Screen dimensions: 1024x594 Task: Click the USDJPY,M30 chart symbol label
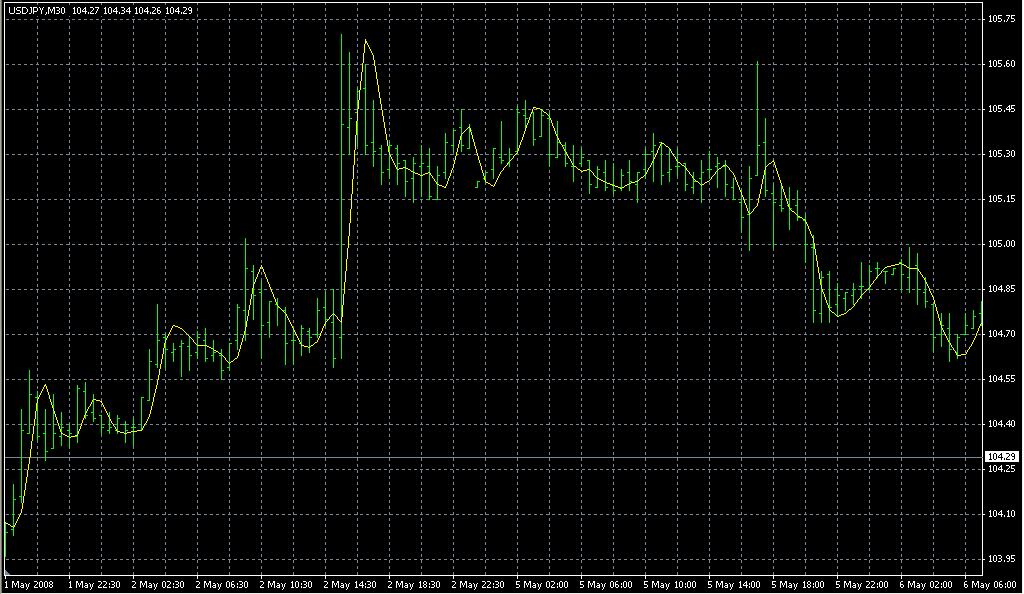pos(36,11)
